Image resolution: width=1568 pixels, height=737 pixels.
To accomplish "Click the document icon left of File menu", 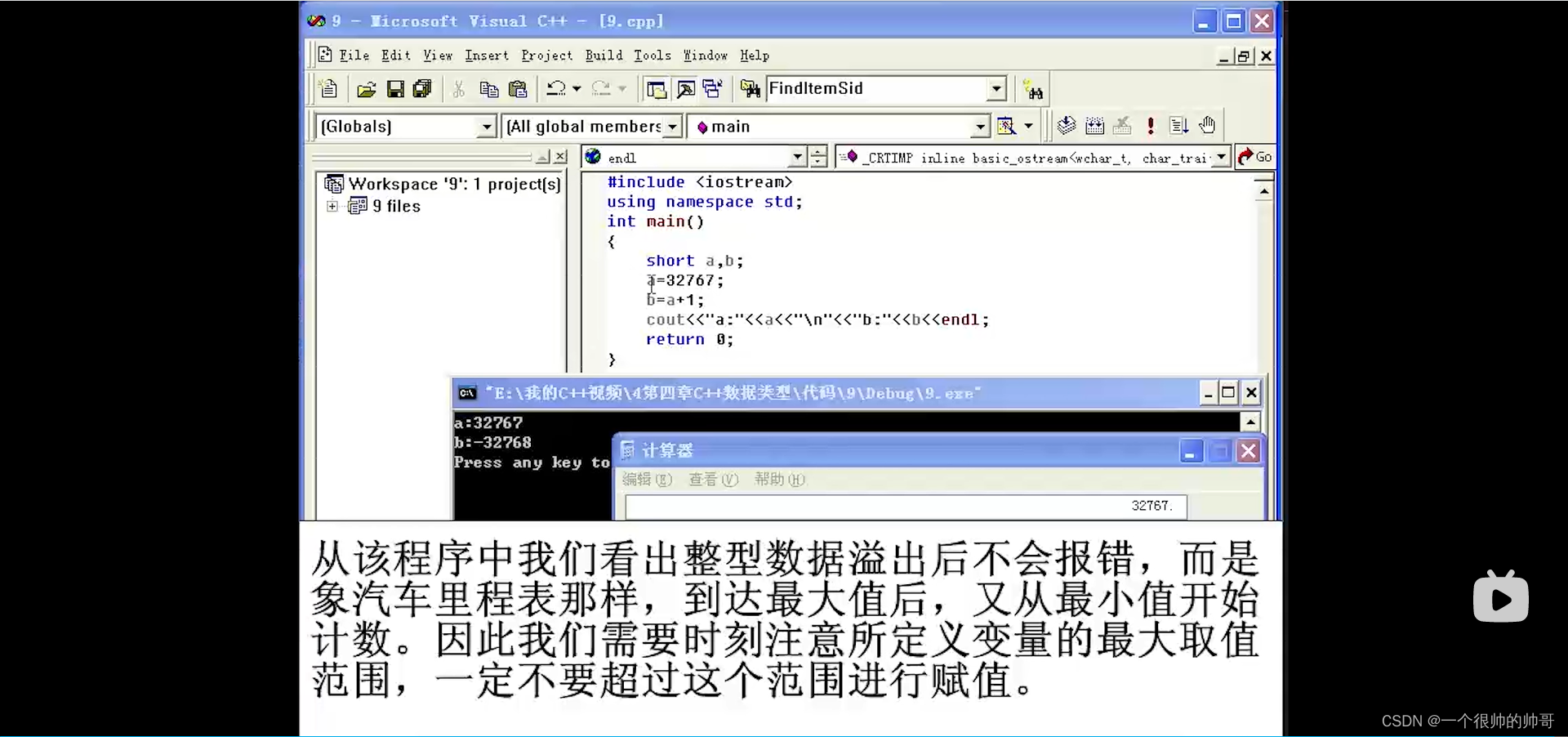I will 325,55.
